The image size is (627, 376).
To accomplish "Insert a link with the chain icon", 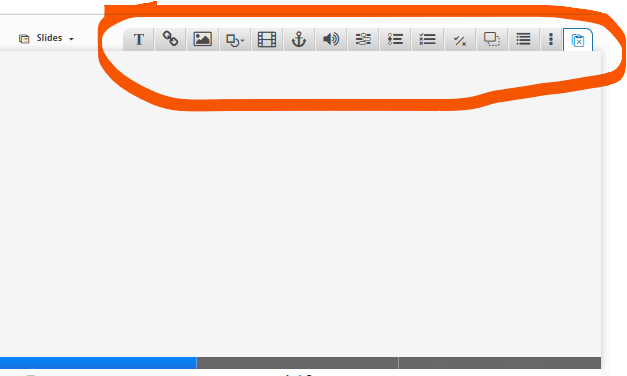I will click(x=170, y=39).
